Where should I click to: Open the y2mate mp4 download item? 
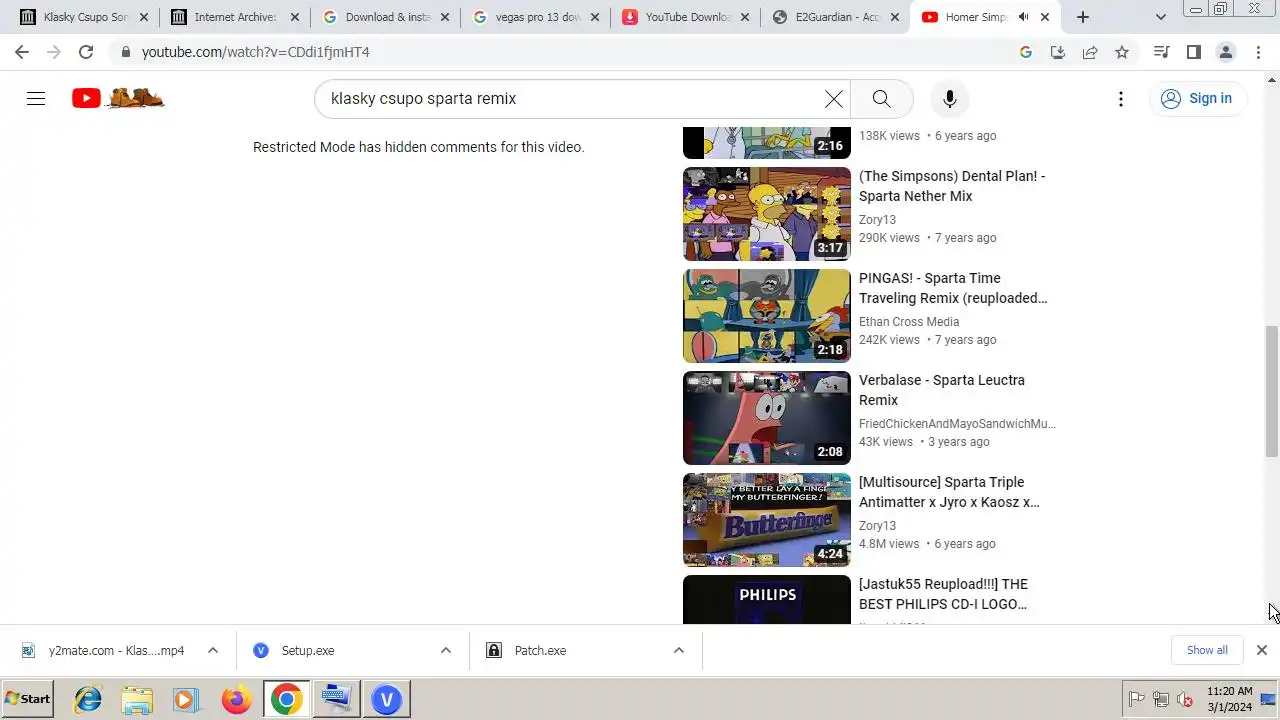click(104, 650)
